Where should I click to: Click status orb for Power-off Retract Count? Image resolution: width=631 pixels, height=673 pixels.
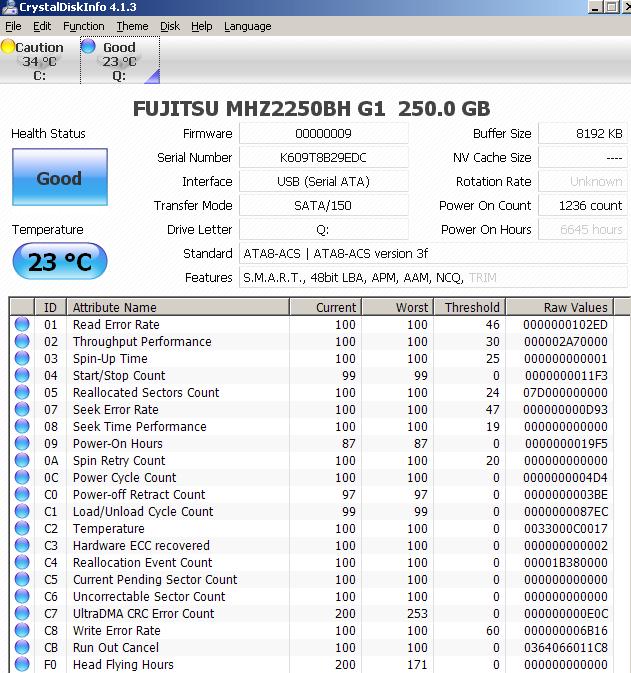click(22, 494)
